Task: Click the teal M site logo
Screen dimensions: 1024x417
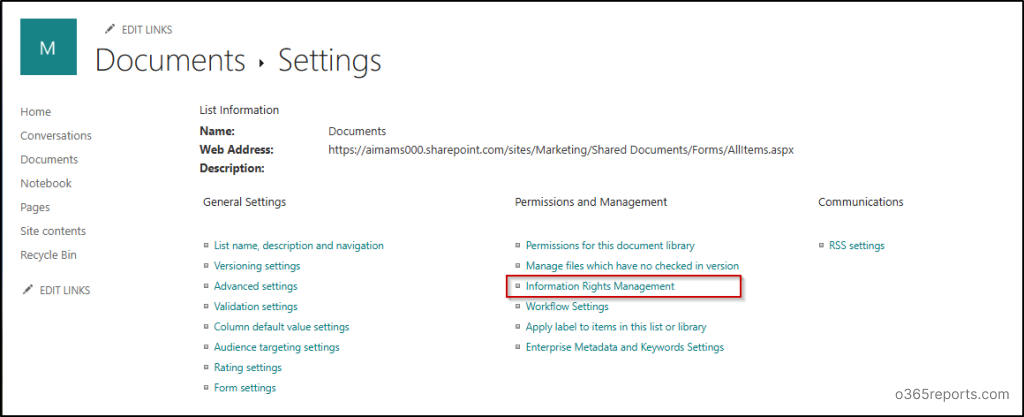Action: click(x=48, y=47)
